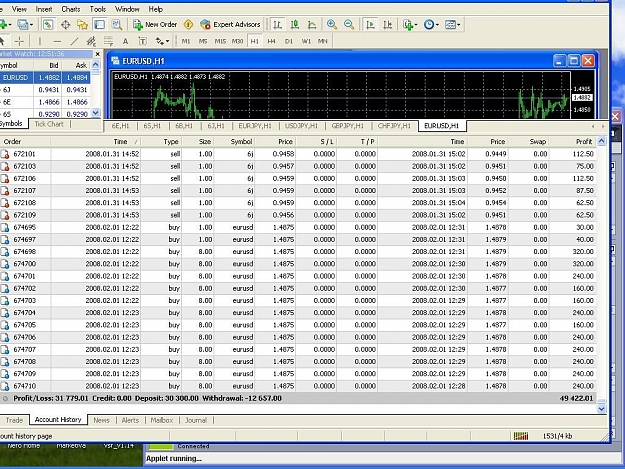Open the Indicators list dropdown

tap(410, 25)
